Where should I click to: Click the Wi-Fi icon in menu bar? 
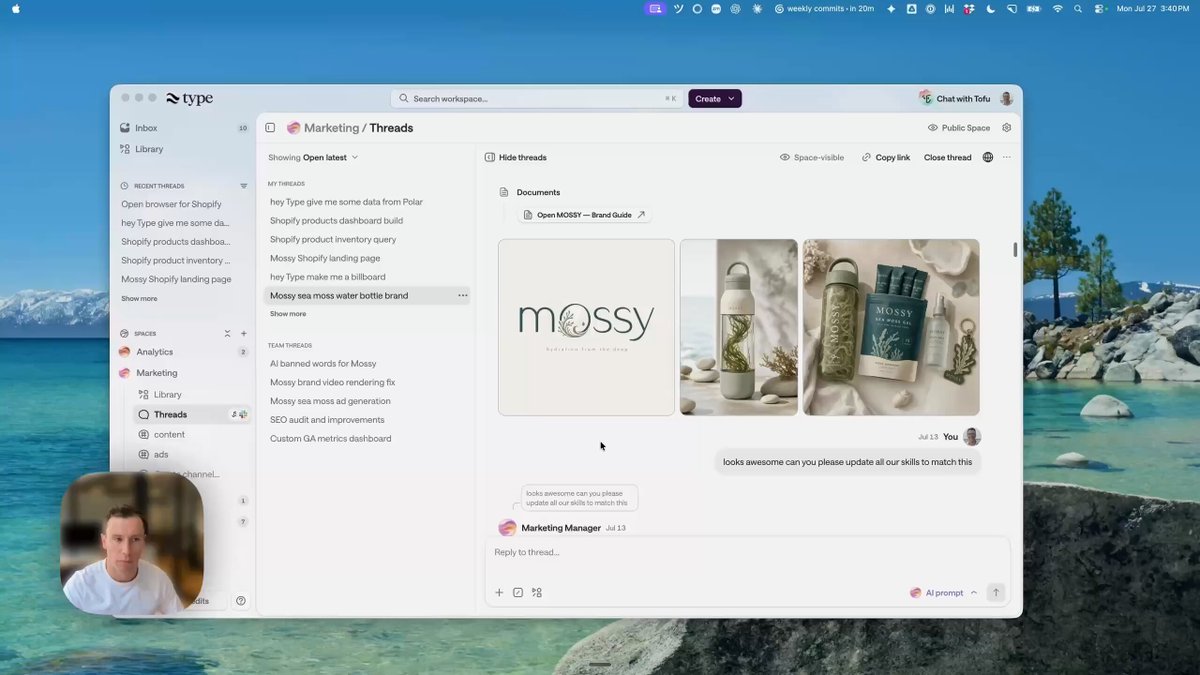pos(1058,8)
